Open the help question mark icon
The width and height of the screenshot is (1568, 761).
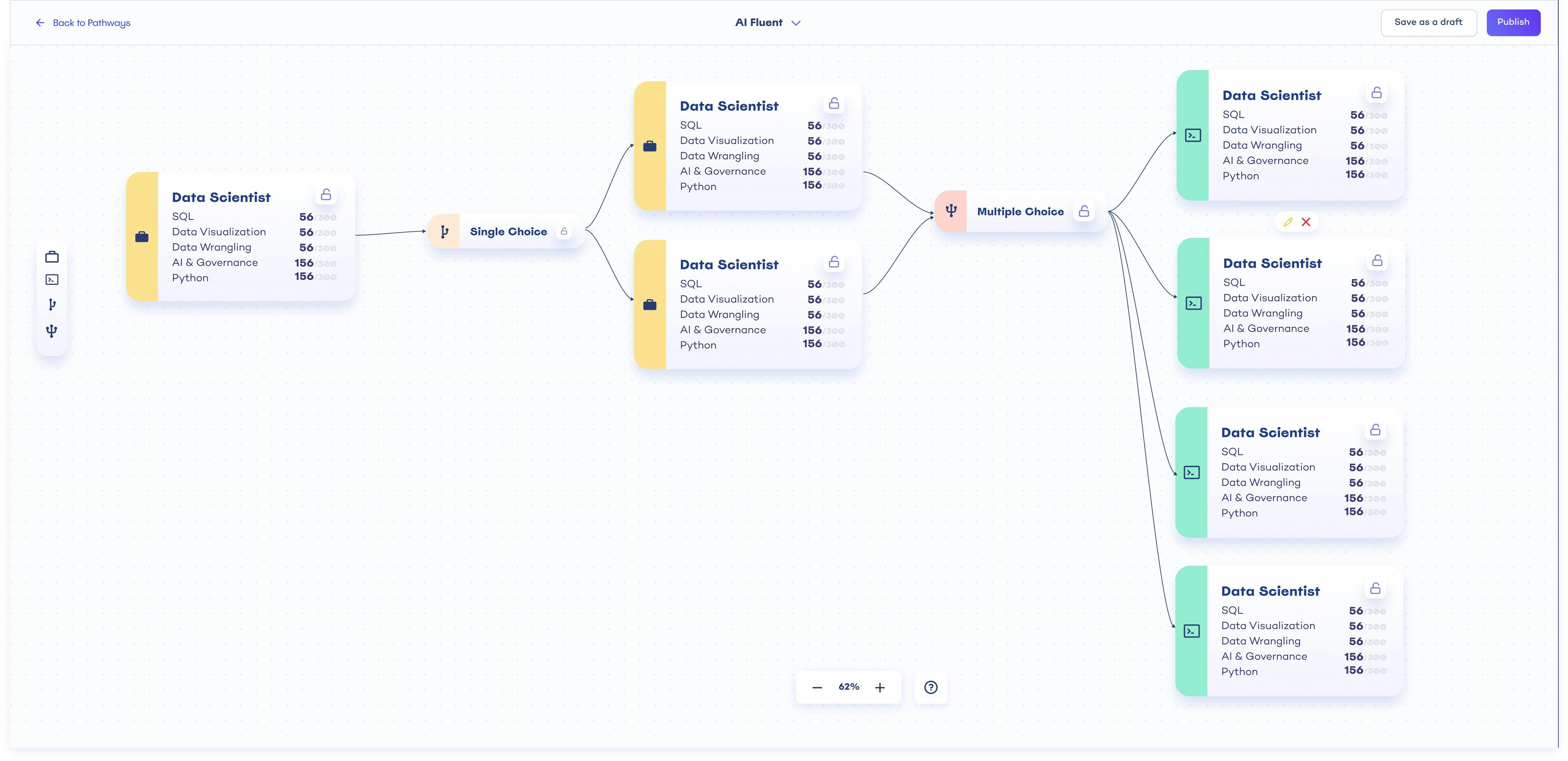tap(930, 687)
